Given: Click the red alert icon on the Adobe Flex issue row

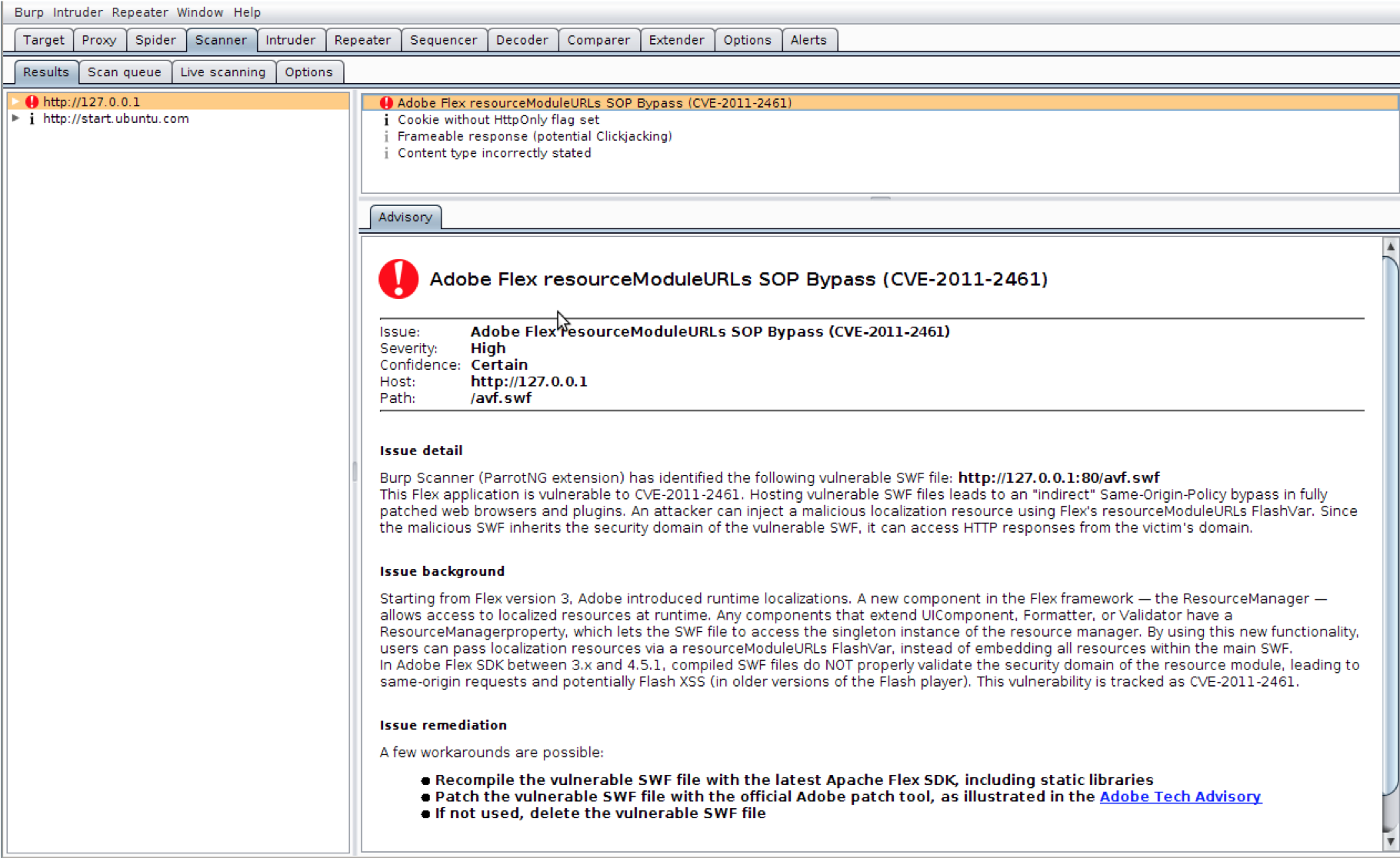Looking at the screenshot, I should tap(386, 103).
